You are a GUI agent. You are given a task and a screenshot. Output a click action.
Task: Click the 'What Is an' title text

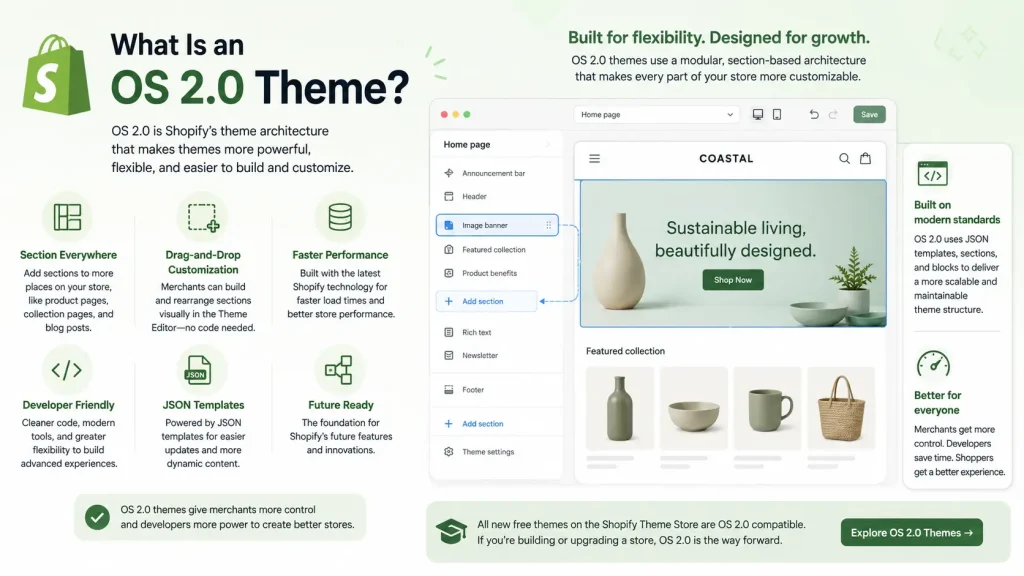[x=177, y=45]
